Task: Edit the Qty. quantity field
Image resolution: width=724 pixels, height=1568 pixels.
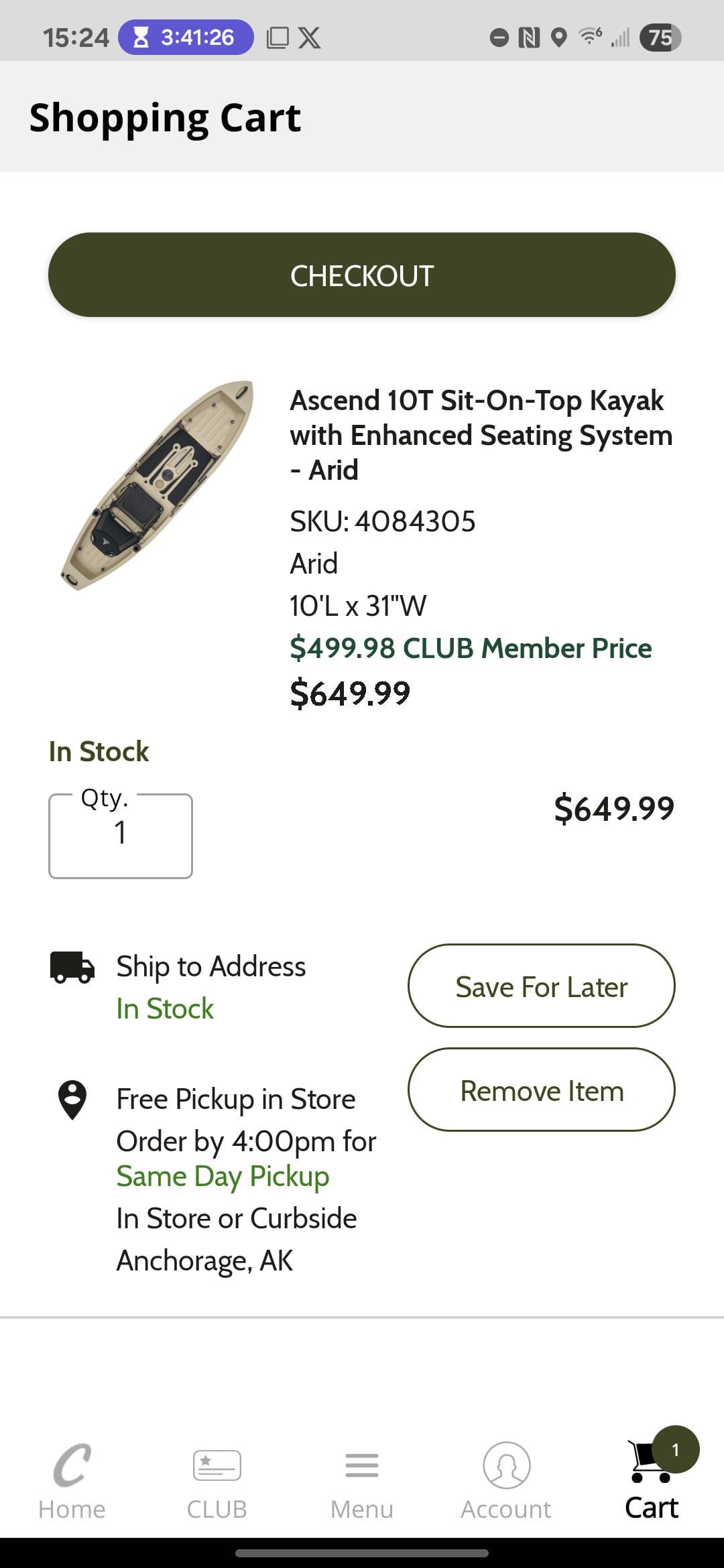Action: [121, 836]
